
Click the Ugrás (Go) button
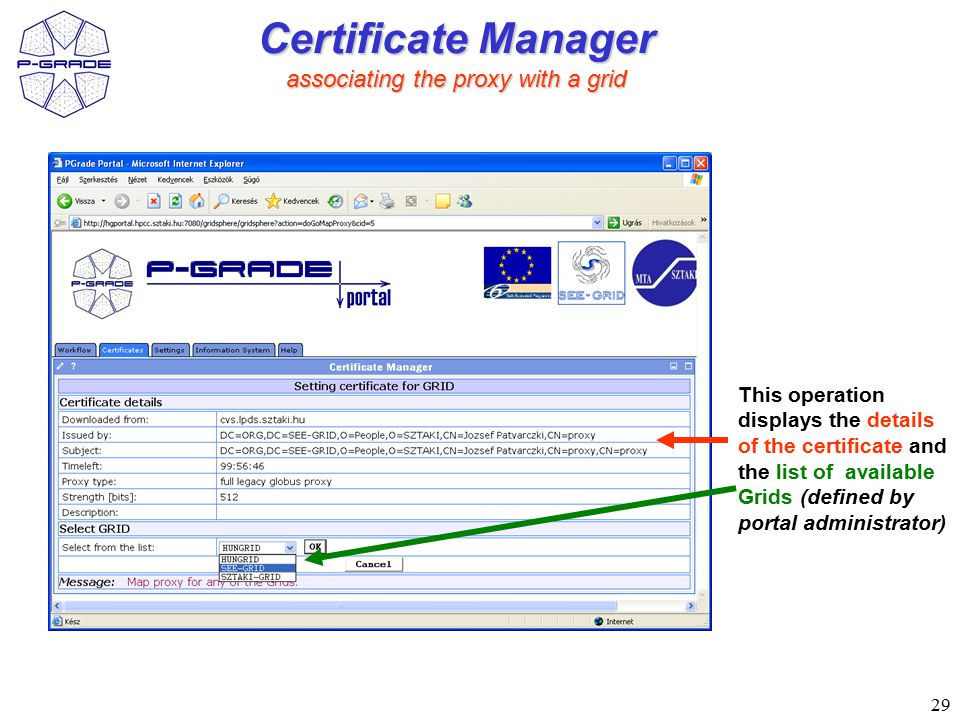point(624,223)
